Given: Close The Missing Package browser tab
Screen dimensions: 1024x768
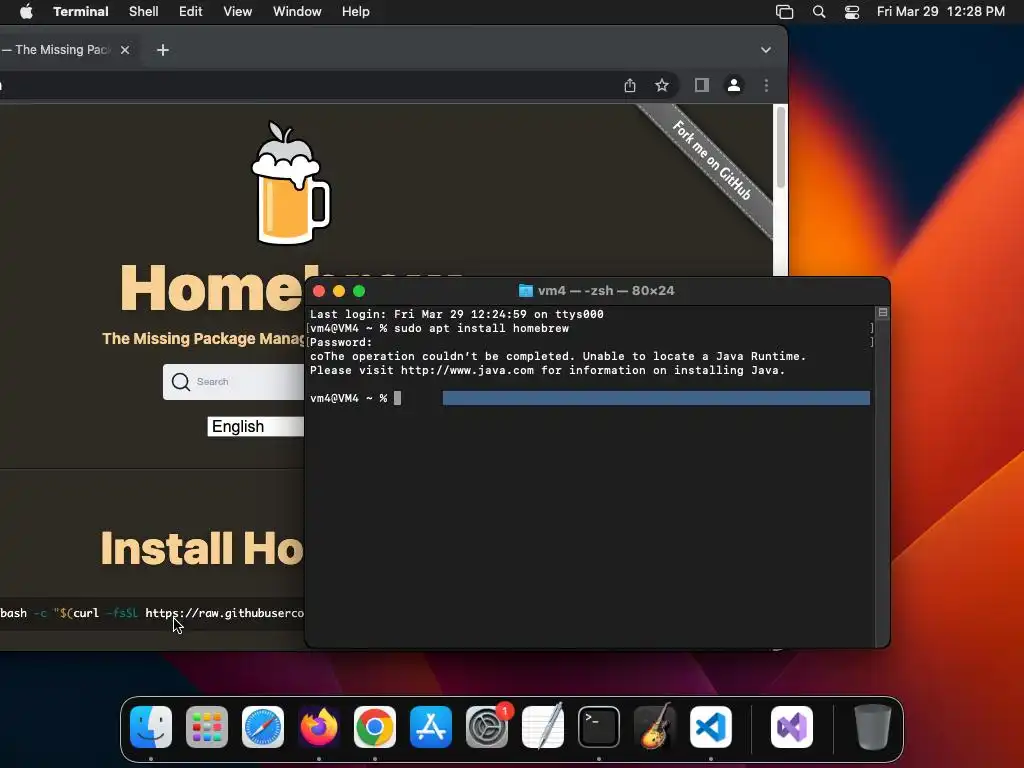Looking at the screenshot, I should [x=125, y=50].
